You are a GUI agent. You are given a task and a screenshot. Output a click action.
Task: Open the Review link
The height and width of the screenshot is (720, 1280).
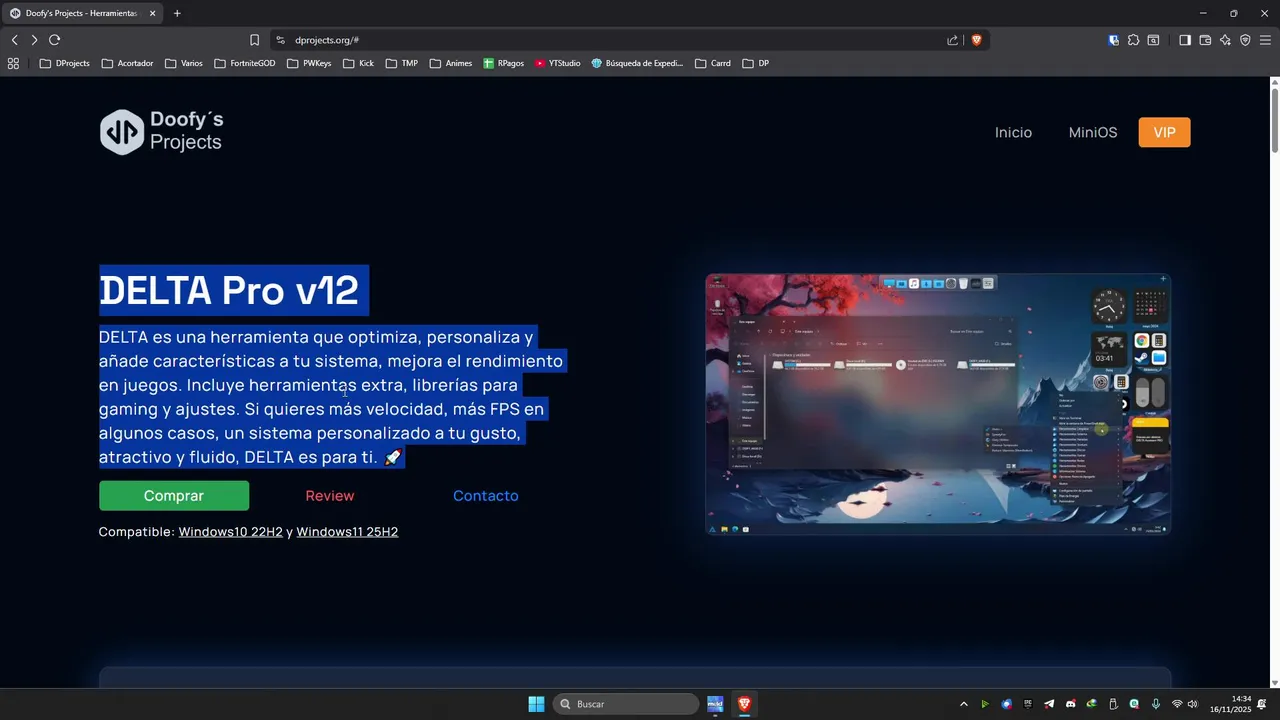tap(330, 496)
